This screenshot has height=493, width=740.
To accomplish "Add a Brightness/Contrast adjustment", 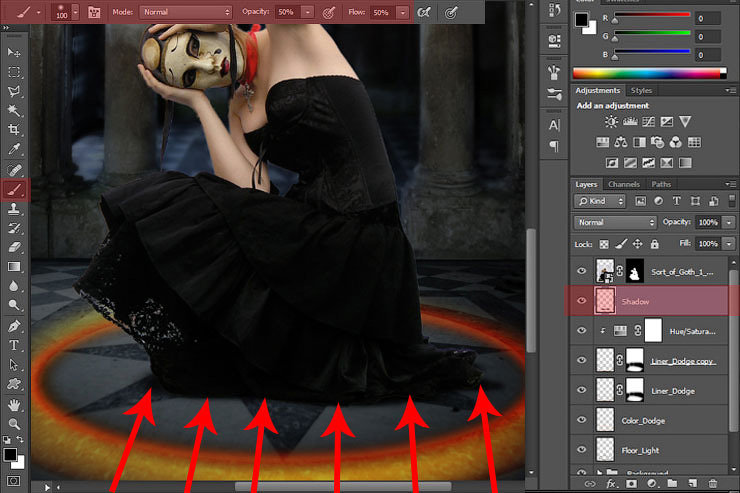I will click(611, 122).
